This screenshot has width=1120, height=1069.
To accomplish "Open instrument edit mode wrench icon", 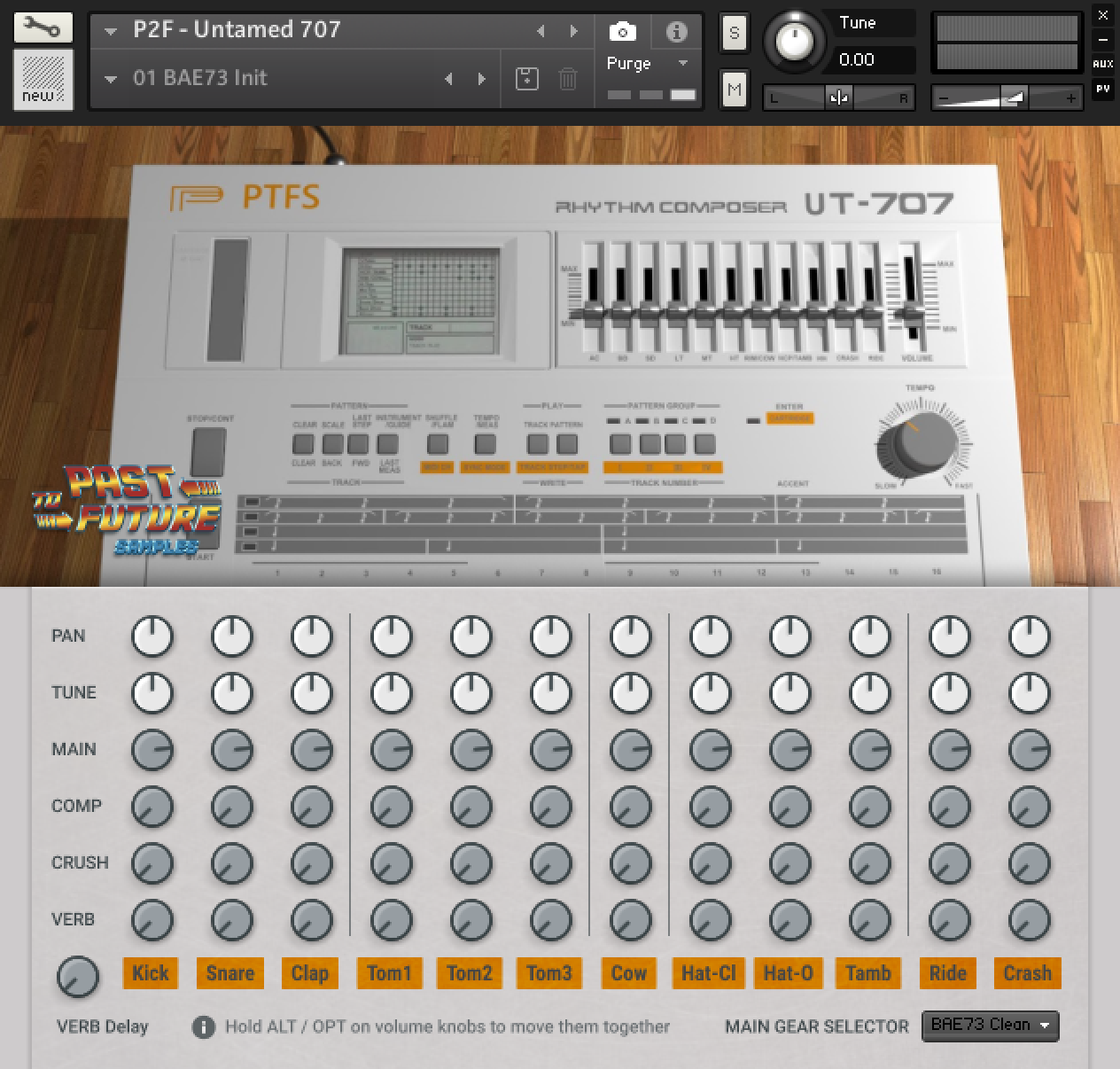I will tap(42, 27).
